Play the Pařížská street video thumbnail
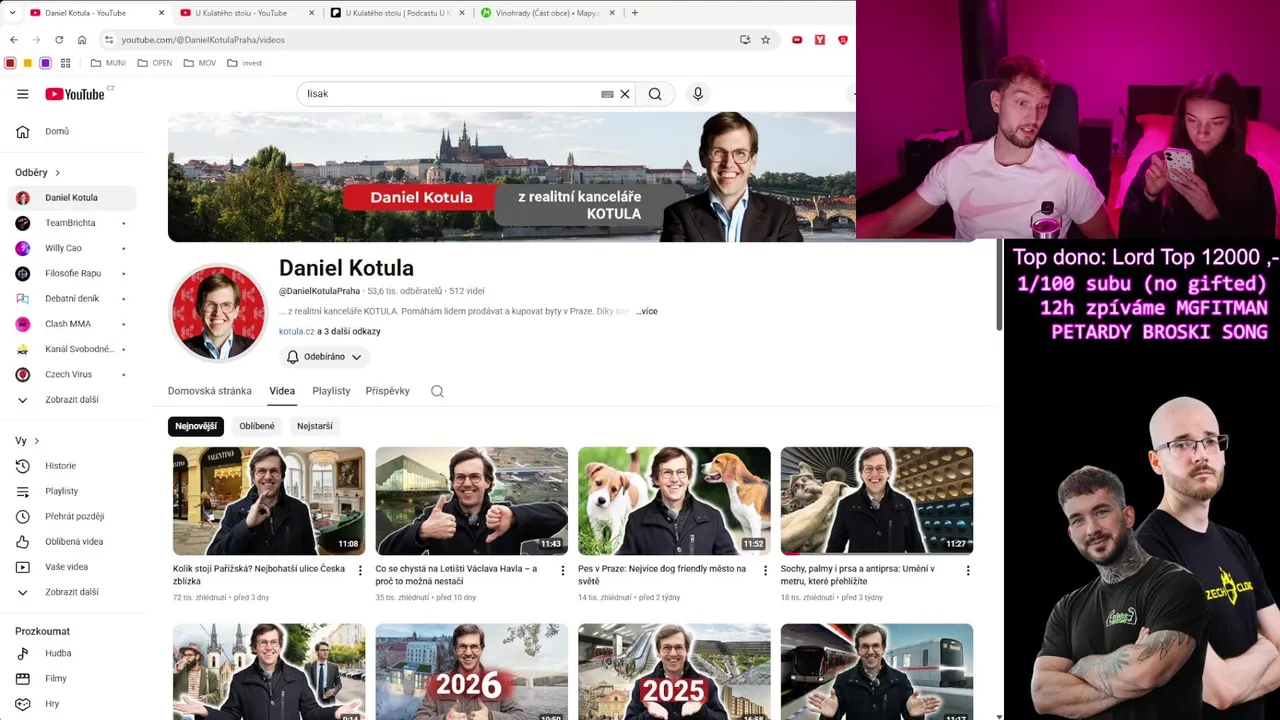The height and width of the screenshot is (720, 1280). 269,501
